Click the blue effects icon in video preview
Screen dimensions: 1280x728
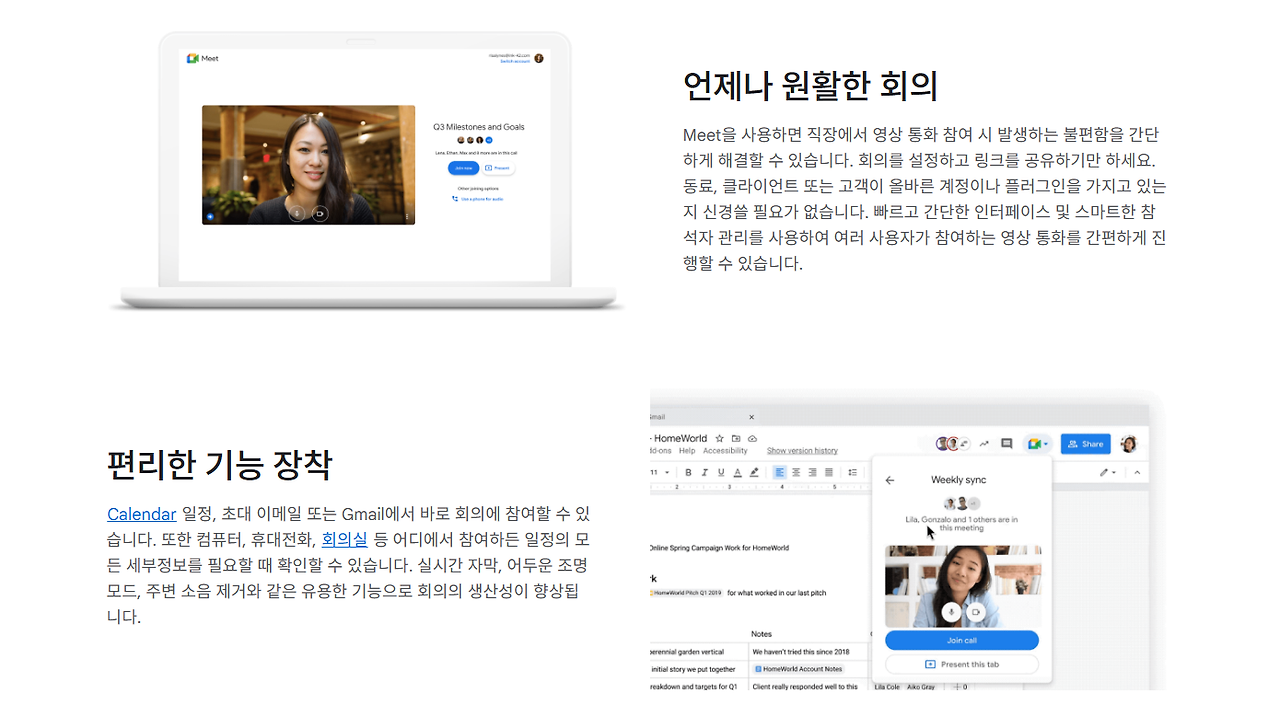pyautogui.click(x=210, y=216)
